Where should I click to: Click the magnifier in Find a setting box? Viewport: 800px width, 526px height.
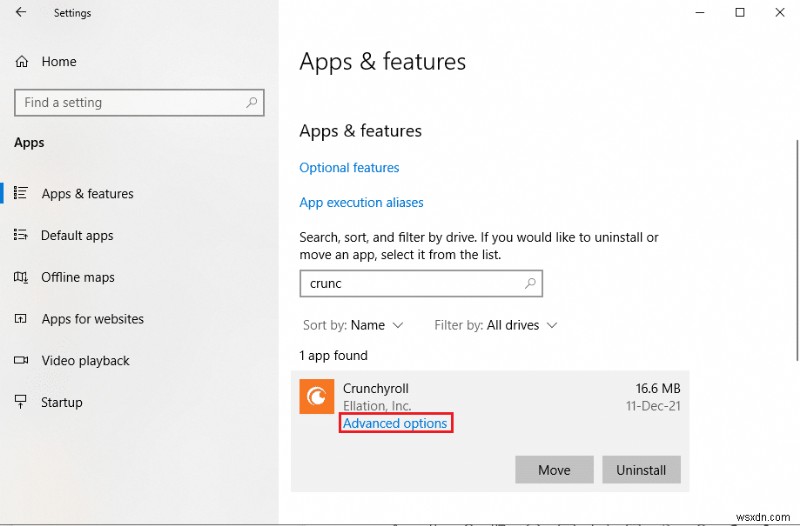pos(252,103)
